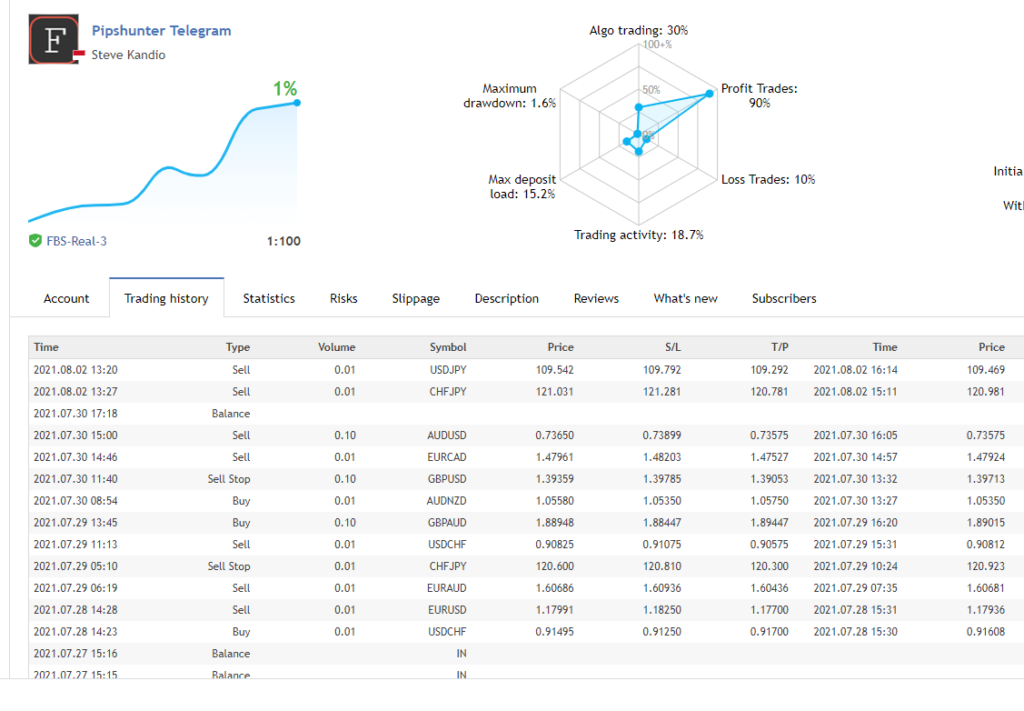
Task: Click the 2021.08.02 13:20 open time
Action: pyautogui.click(x=76, y=370)
